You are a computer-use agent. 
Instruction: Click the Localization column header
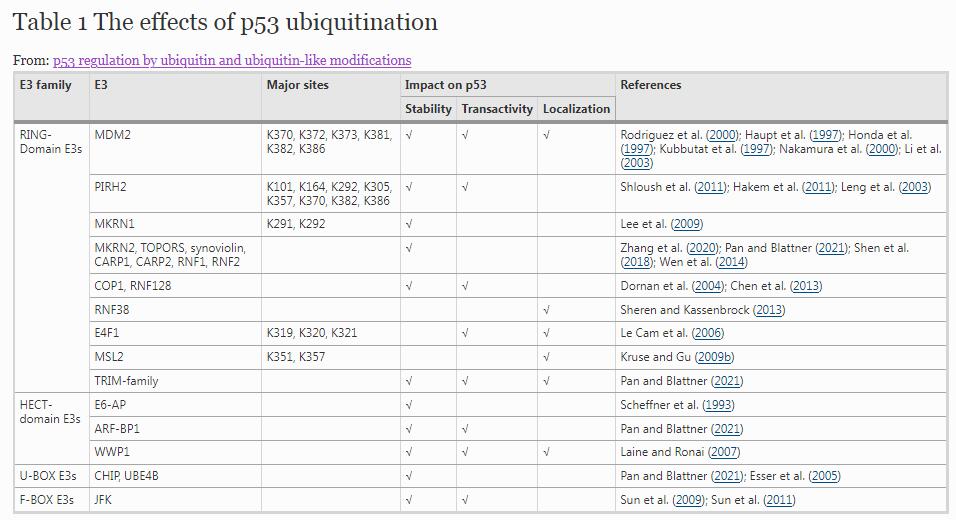576,109
